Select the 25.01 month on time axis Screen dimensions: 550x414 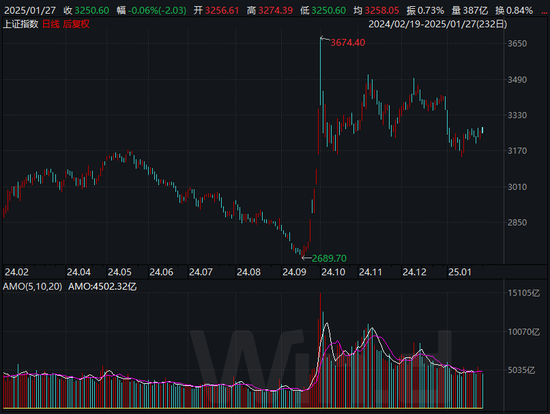[460, 272]
